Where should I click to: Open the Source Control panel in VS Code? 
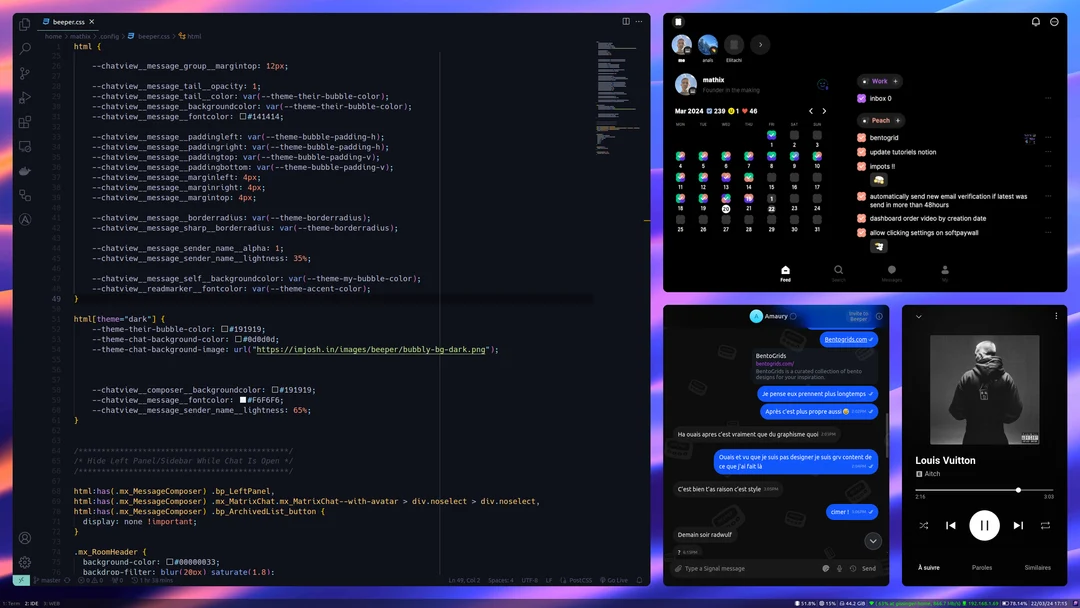pos(24,73)
